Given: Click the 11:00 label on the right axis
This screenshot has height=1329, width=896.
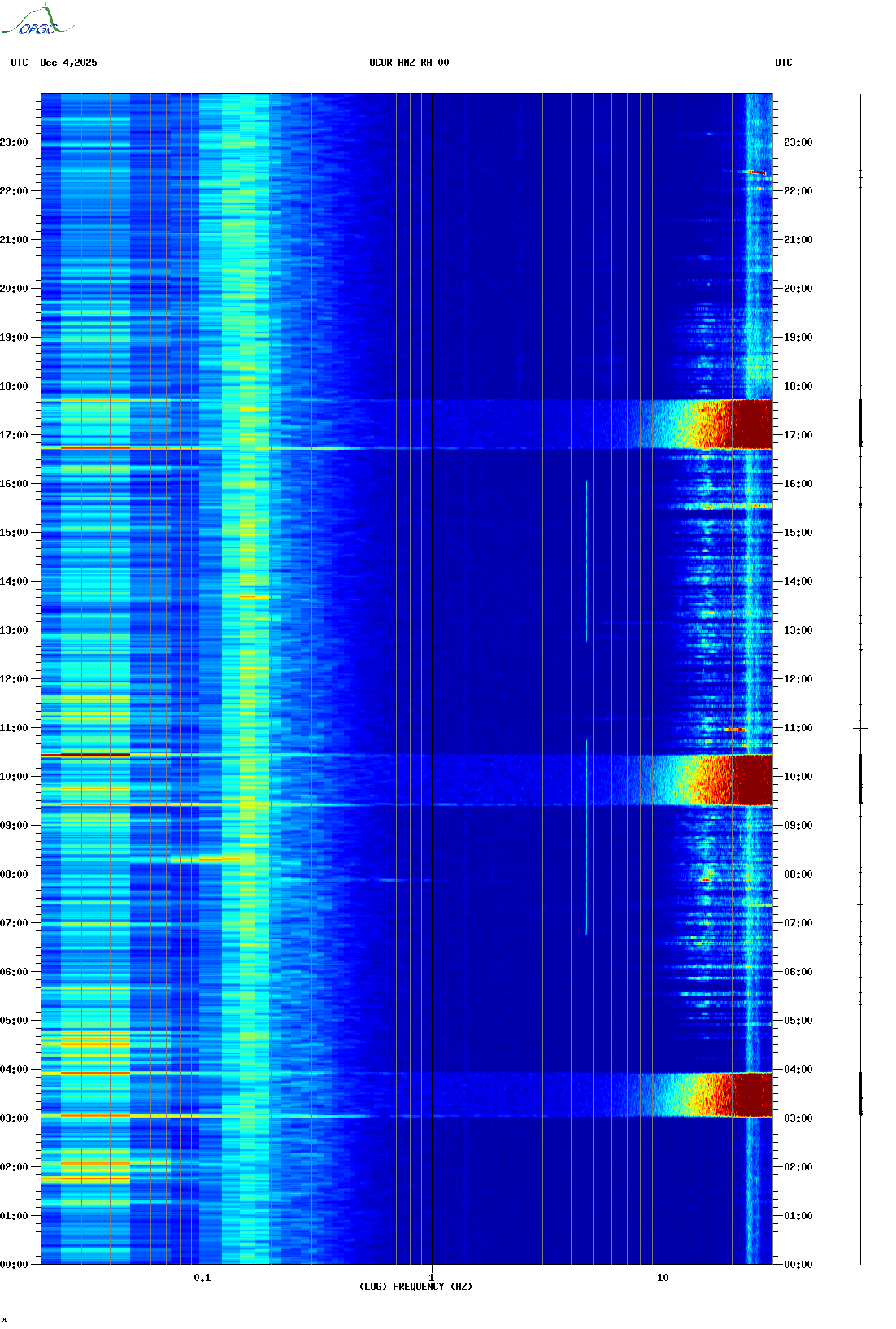Looking at the screenshot, I should (x=798, y=728).
